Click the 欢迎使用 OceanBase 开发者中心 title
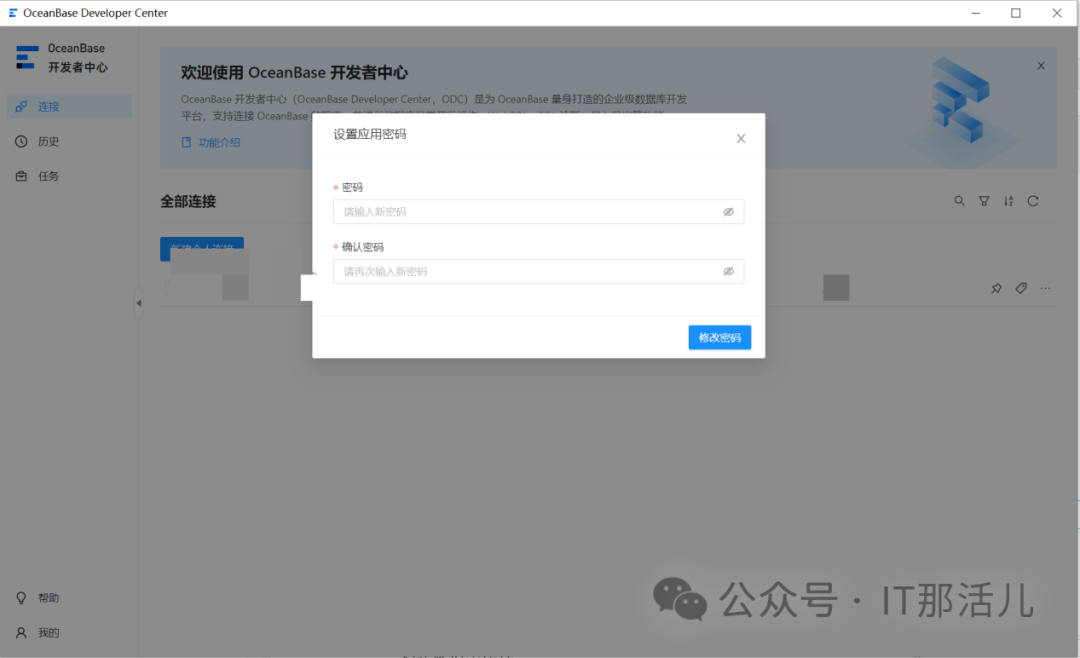Image resolution: width=1080 pixels, height=658 pixels. coord(294,73)
